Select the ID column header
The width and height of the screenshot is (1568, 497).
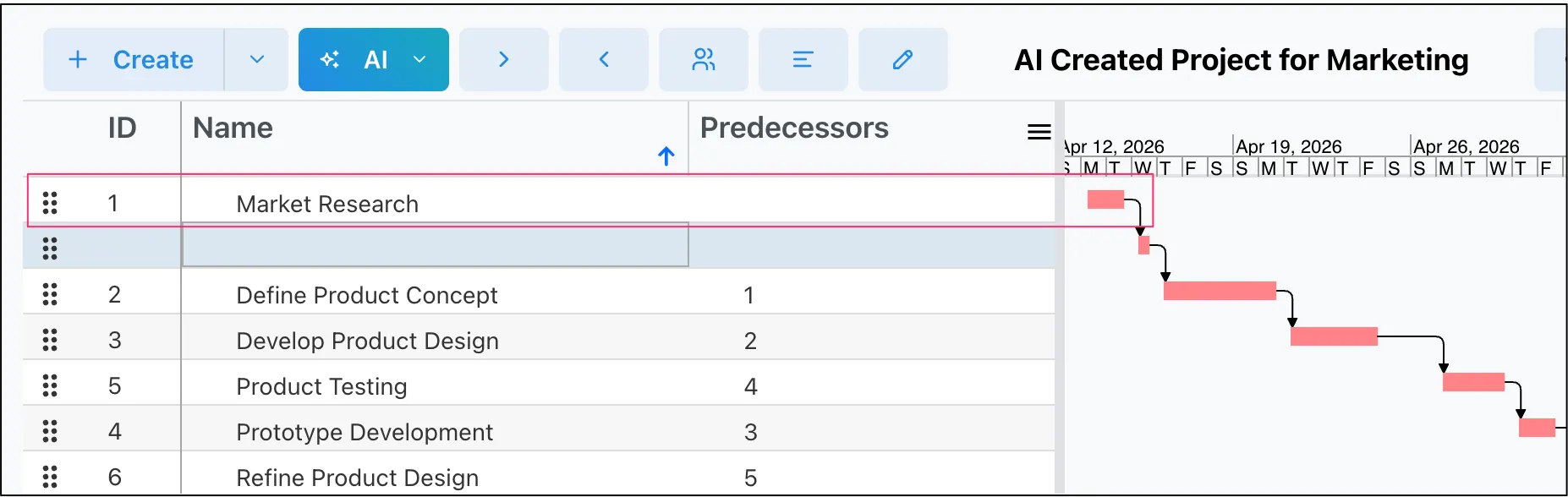(x=122, y=128)
